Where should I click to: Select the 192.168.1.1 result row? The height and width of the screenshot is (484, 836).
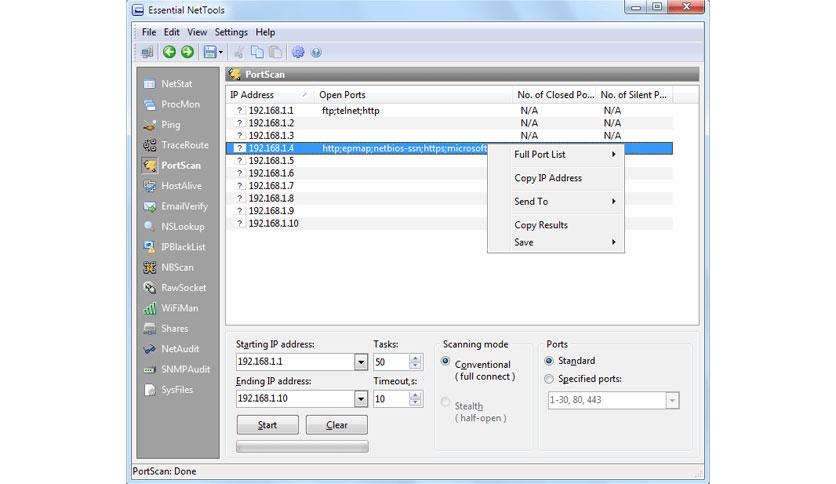coord(449,110)
